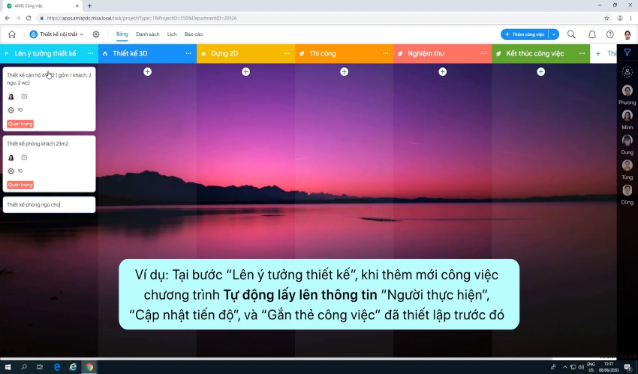Image resolution: width=638 pixels, height=374 pixels.
Task: Add a task to Kết thúc công việc column
Action: pyautogui.click(x=541, y=72)
